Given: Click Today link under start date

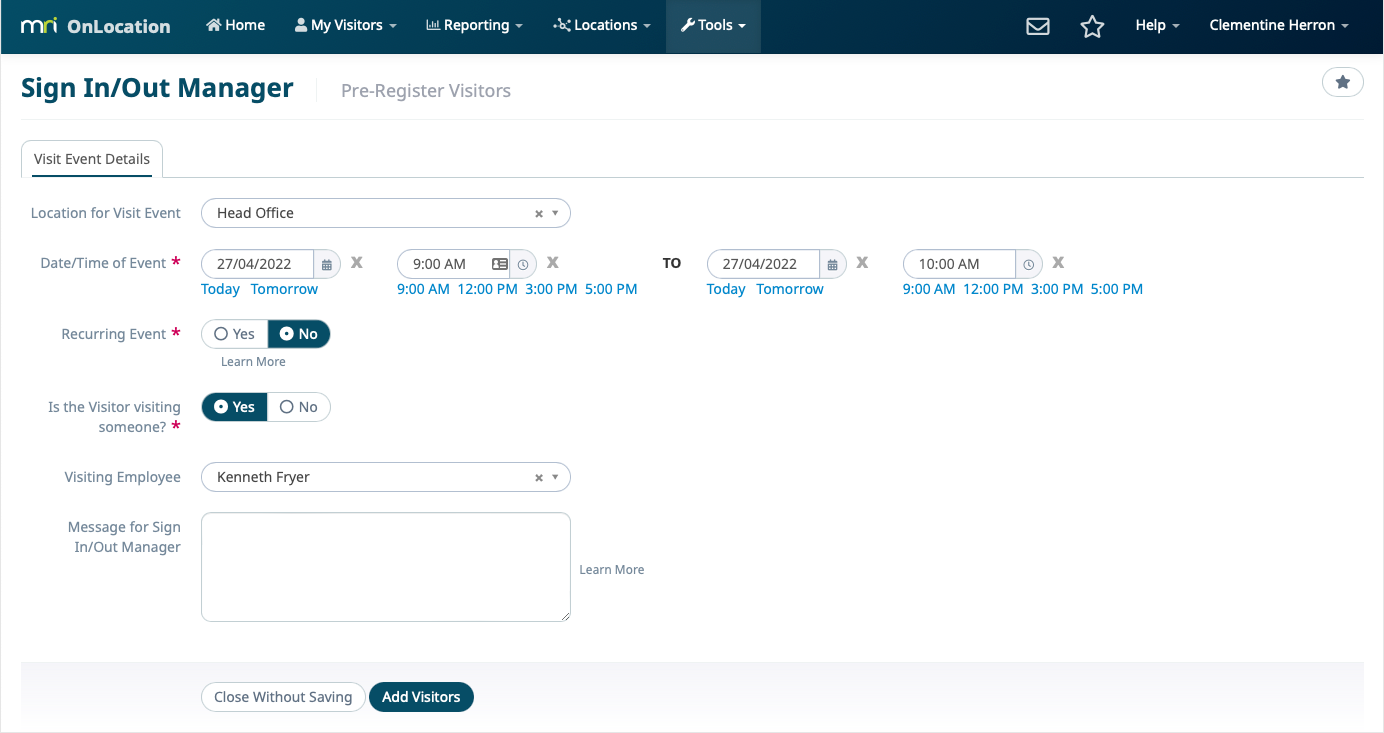Looking at the screenshot, I should tap(220, 289).
